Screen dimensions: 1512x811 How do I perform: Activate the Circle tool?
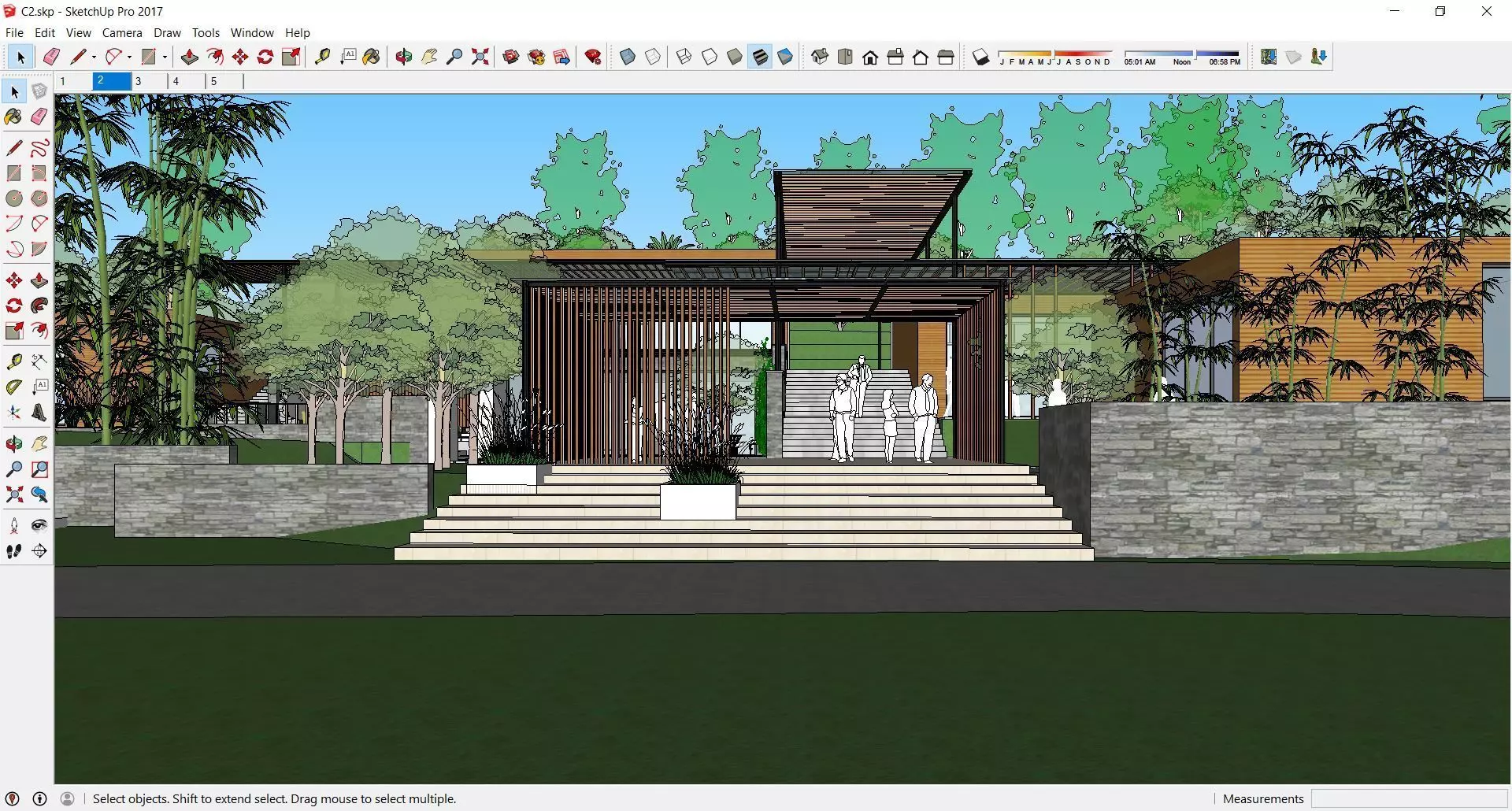coord(14,198)
